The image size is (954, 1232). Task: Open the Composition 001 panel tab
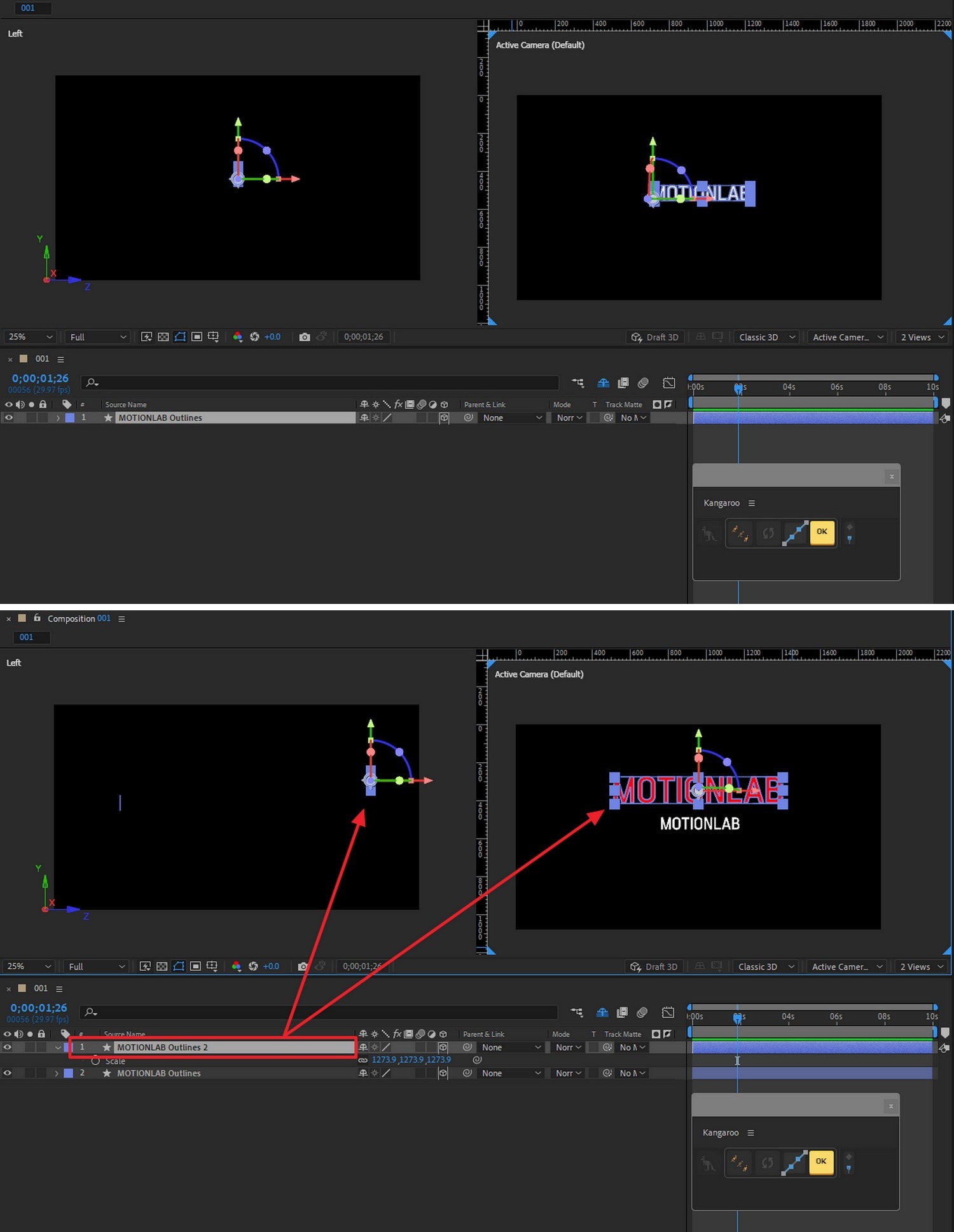coord(79,619)
